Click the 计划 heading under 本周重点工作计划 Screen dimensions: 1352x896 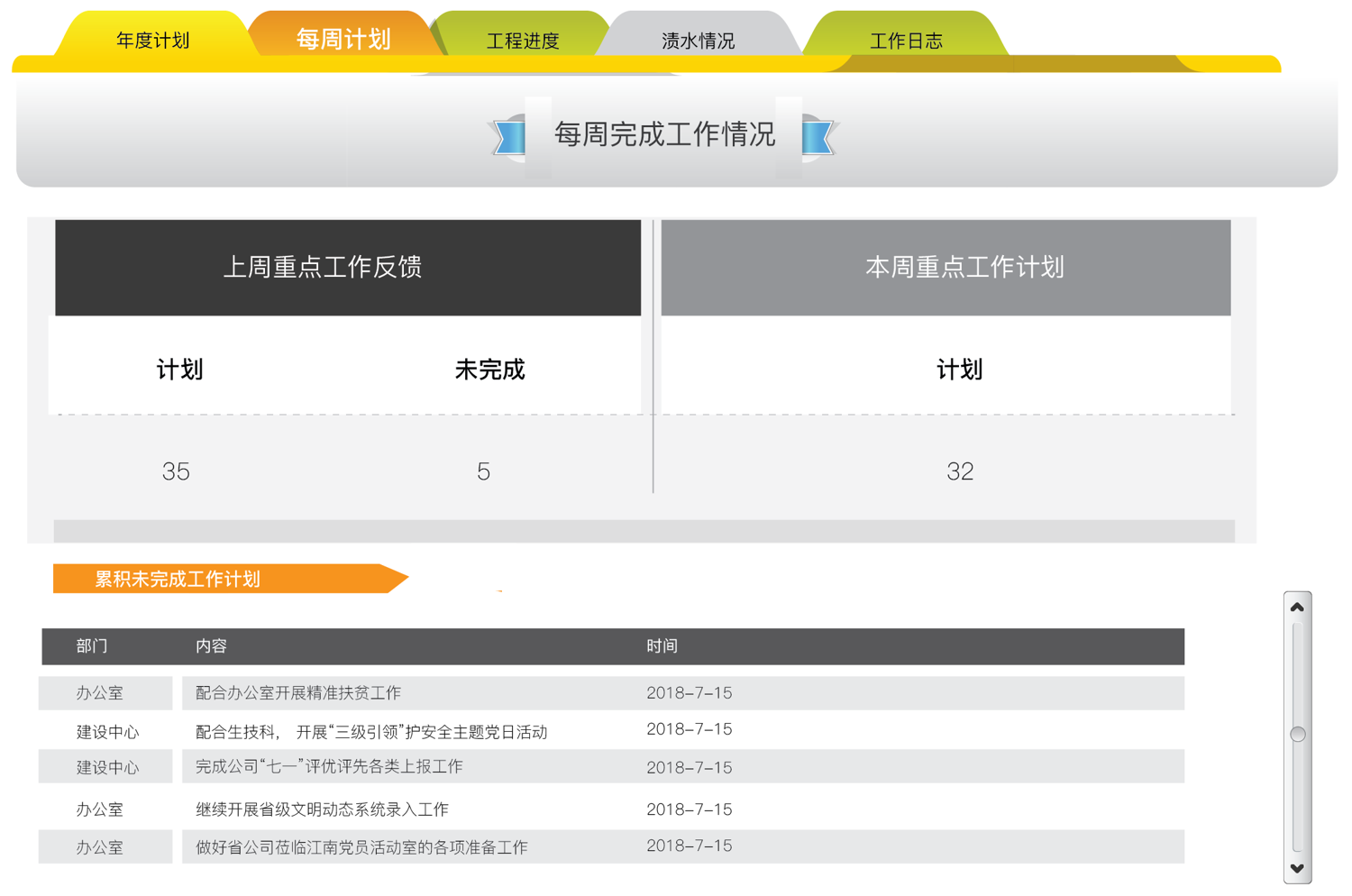[x=959, y=370]
